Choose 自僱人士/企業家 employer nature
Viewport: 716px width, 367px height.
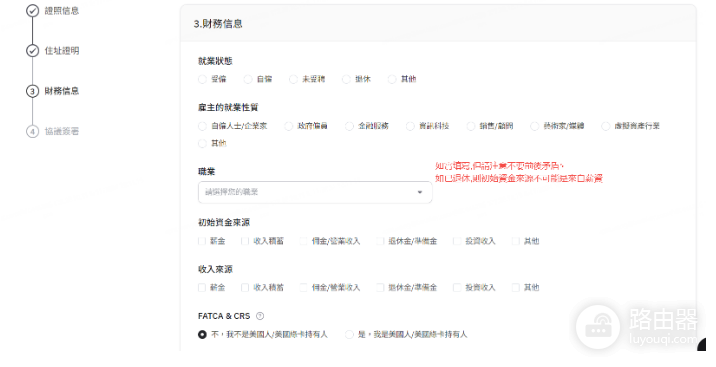pos(202,126)
